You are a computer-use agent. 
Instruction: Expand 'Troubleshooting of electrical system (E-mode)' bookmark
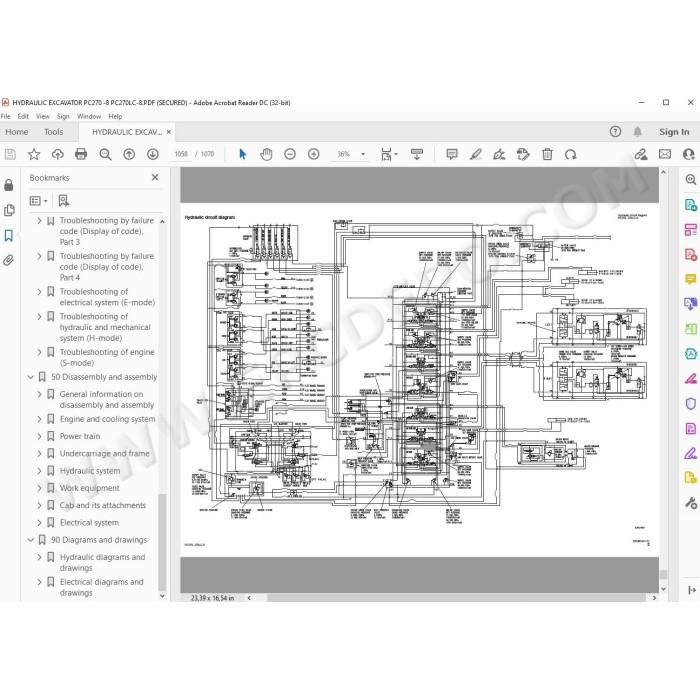pyautogui.click(x=39, y=292)
